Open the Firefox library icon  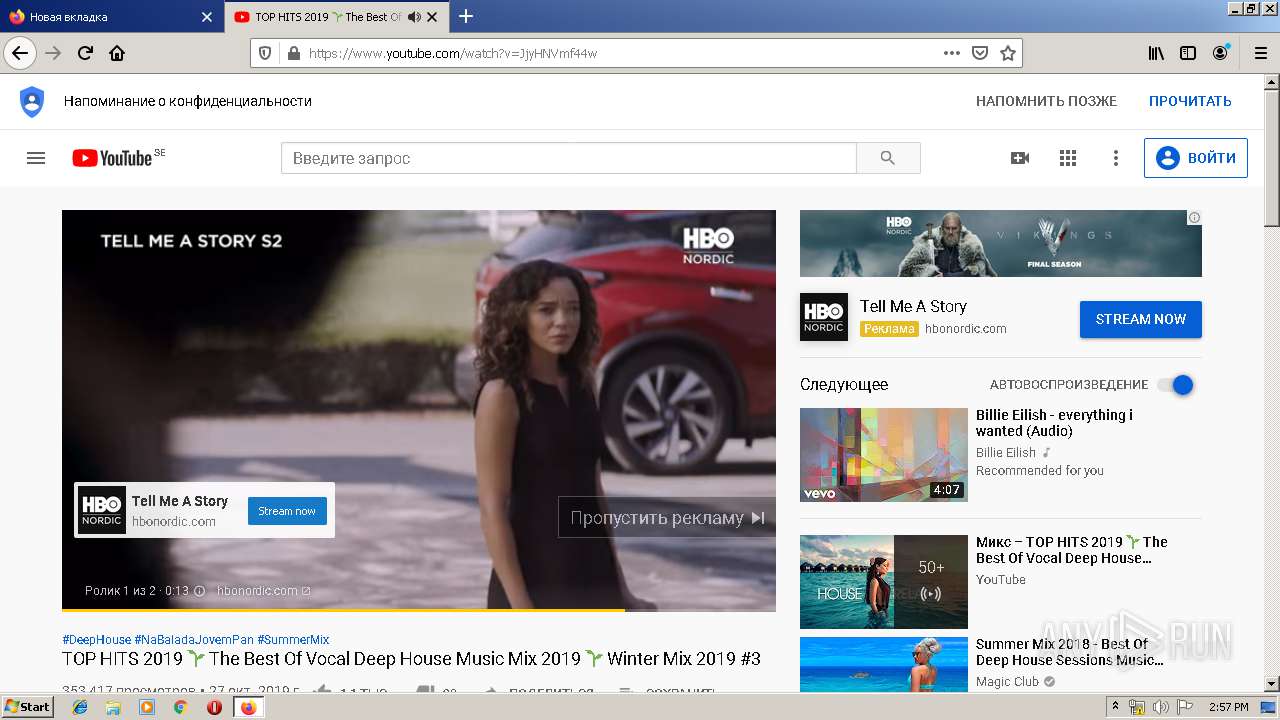pos(1156,53)
